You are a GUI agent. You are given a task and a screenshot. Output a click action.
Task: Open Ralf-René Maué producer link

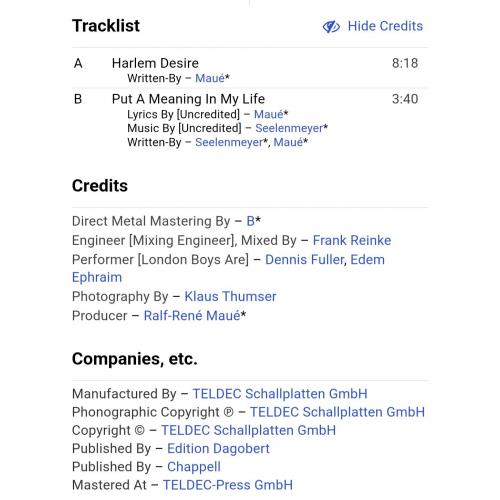tap(192, 315)
